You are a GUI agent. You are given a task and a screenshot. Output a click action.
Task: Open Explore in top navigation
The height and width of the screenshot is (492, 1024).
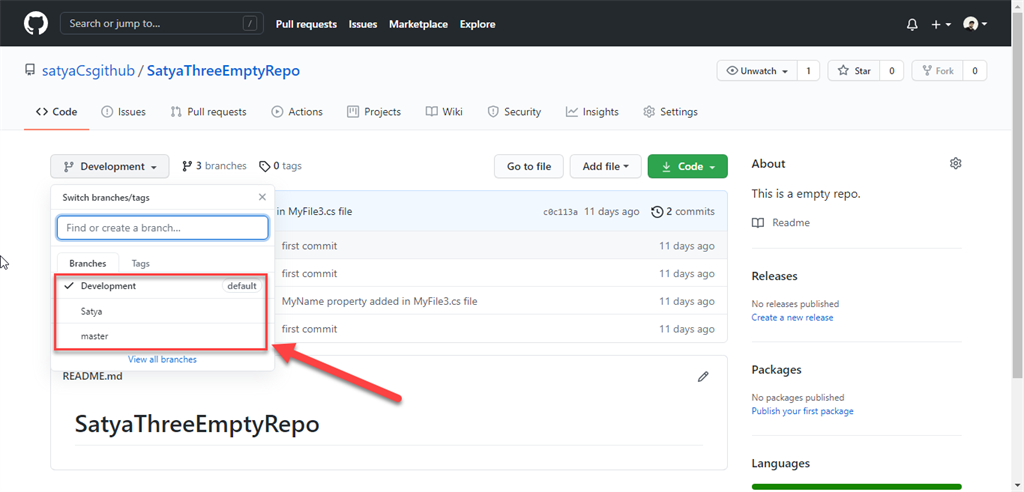pyautogui.click(x=477, y=24)
